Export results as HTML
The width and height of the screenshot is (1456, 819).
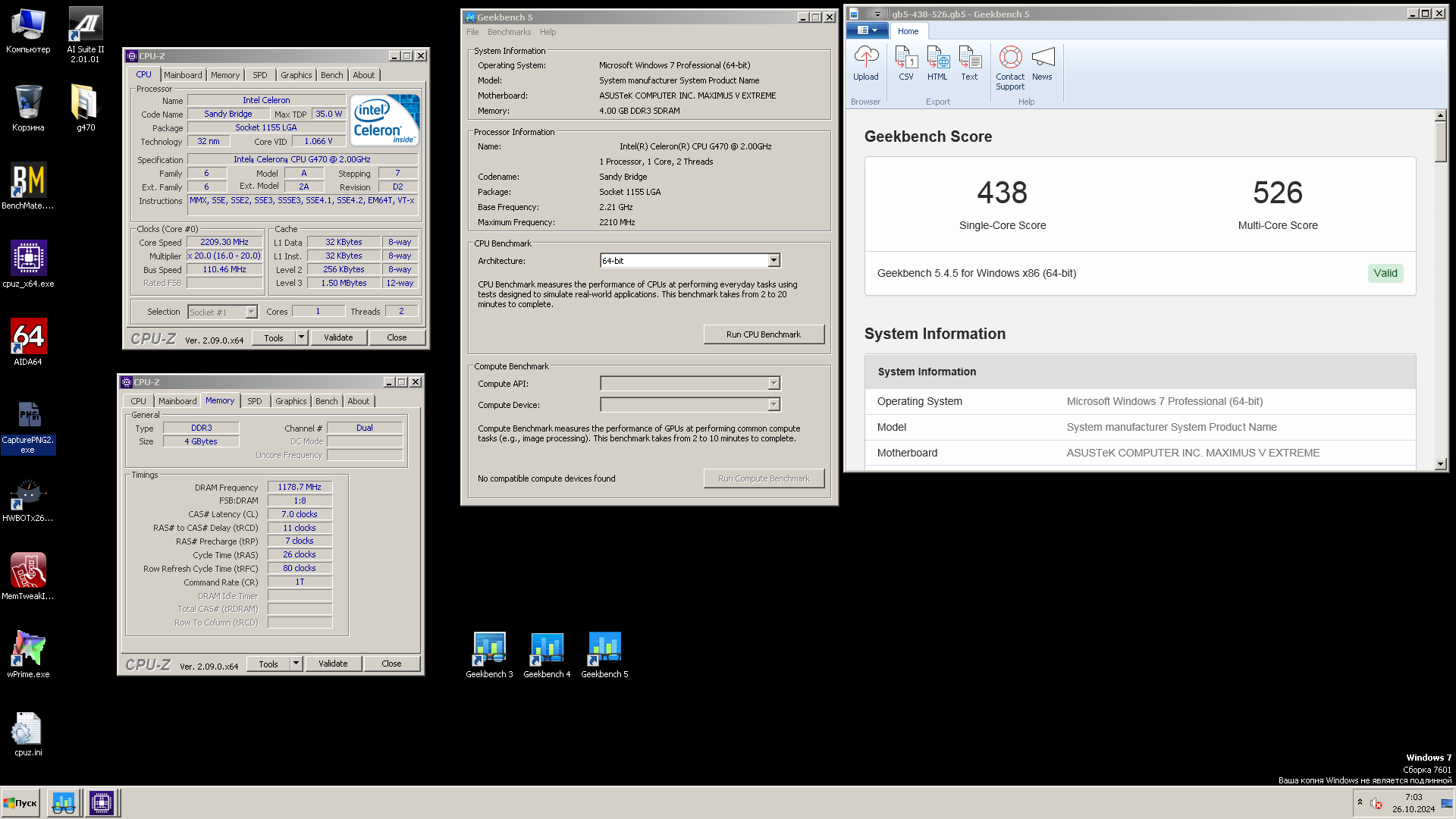pyautogui.click(x=937, y=63)
